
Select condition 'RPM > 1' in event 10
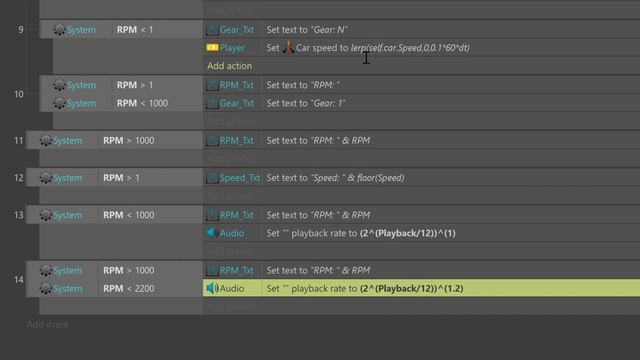point(135,85)
